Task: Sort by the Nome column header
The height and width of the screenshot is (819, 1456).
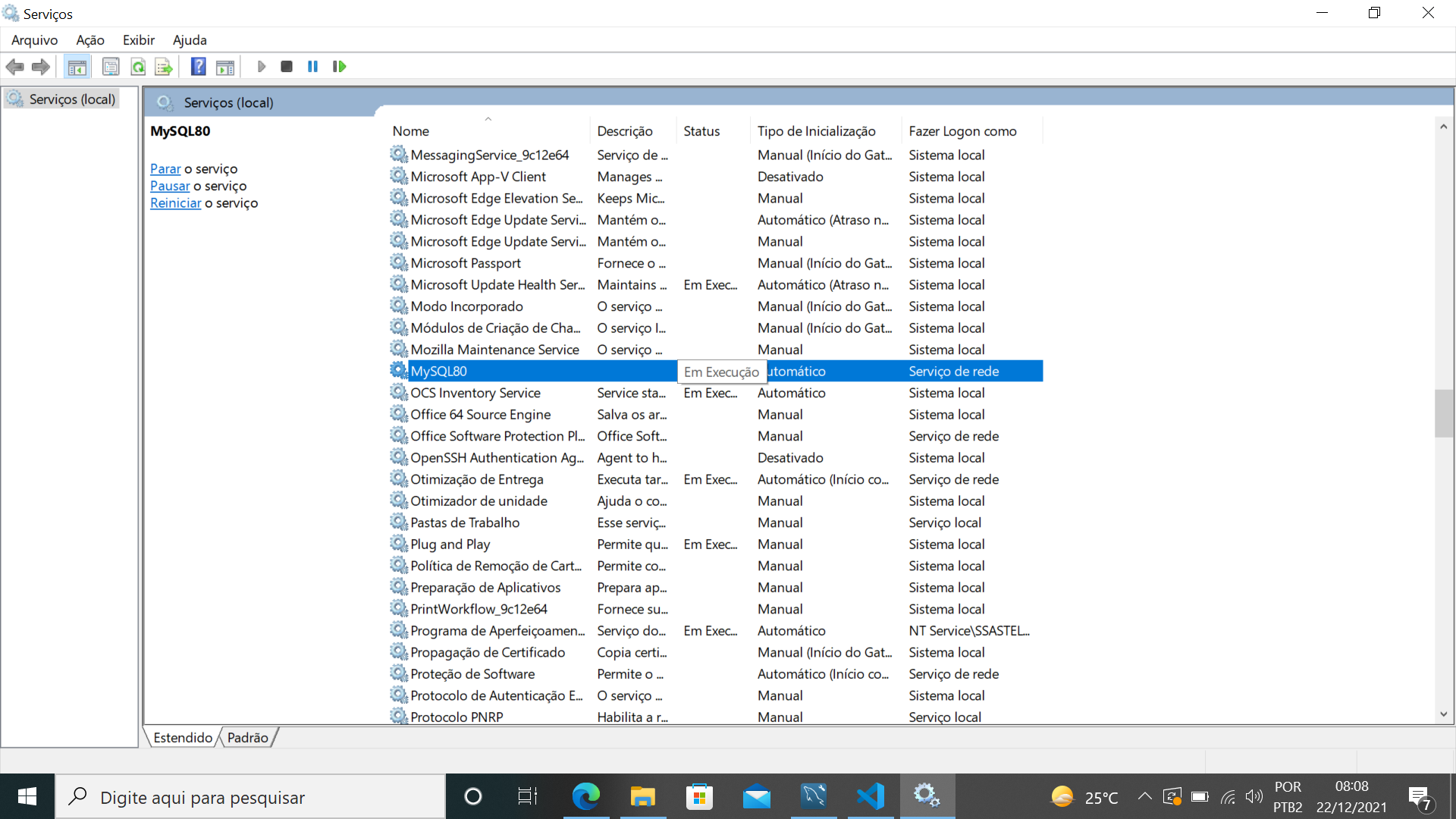Action: click(489, 131)
